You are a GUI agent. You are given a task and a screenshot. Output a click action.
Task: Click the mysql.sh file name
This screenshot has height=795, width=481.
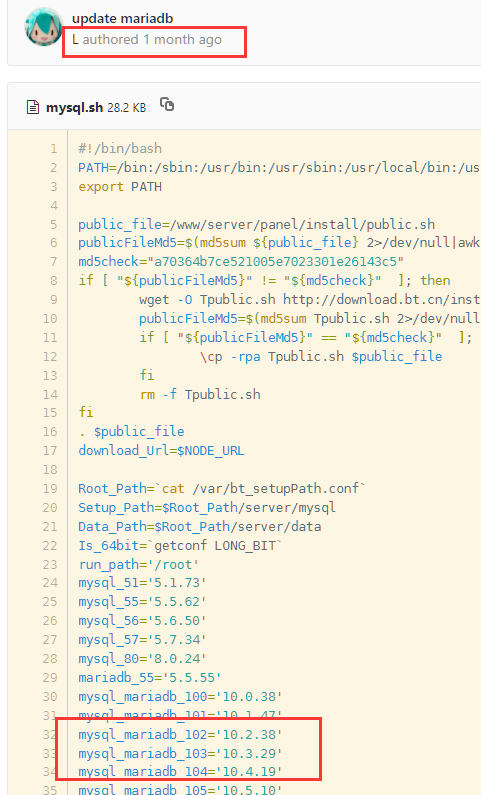[75, 107]
